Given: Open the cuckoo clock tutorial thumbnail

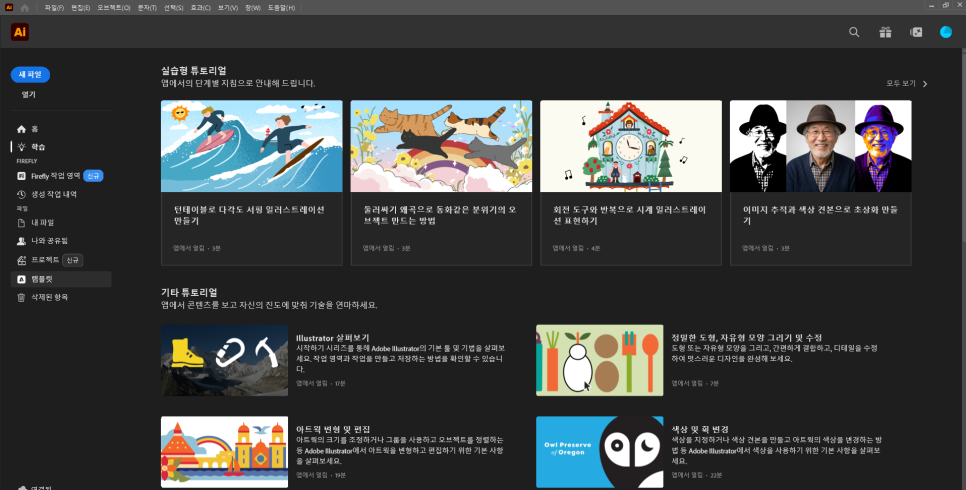Looking at the screenshot, I should tap(631, 146).
